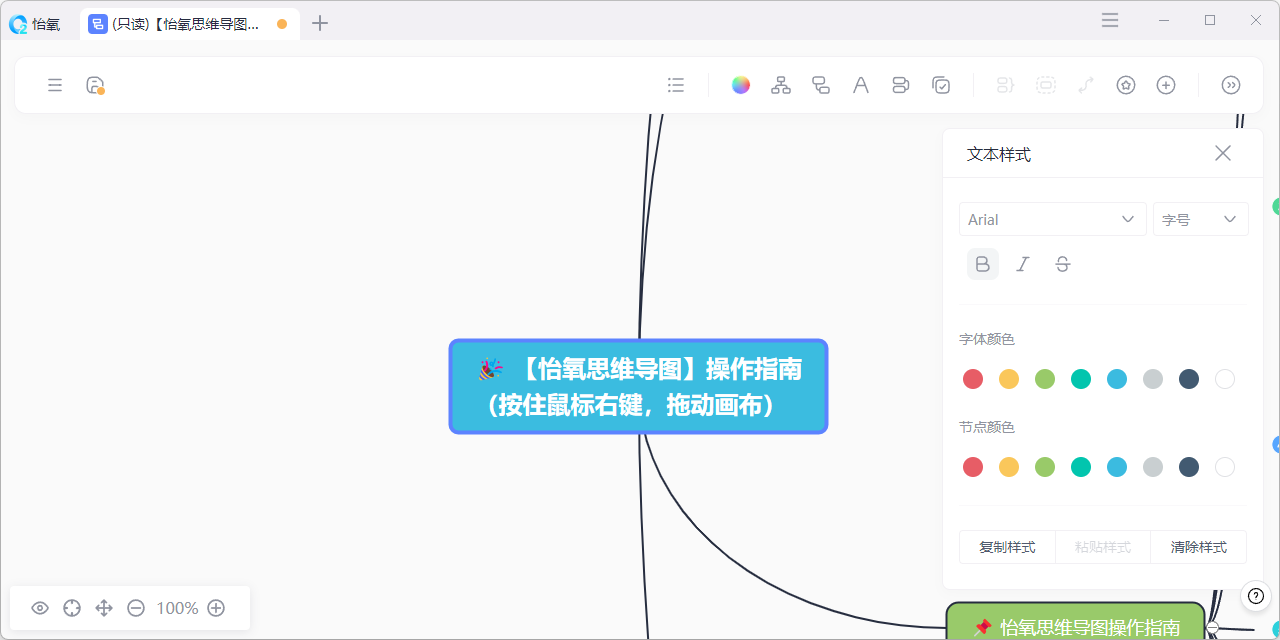Click the 清除样式 button
This screenshot has width=1280, height=640.
click(x=1199, y=547)
